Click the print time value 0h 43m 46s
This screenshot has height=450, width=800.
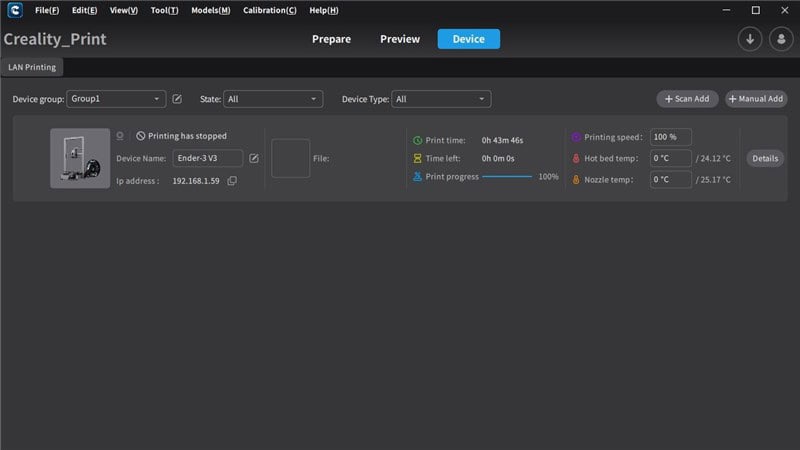(x=502, y=140)
